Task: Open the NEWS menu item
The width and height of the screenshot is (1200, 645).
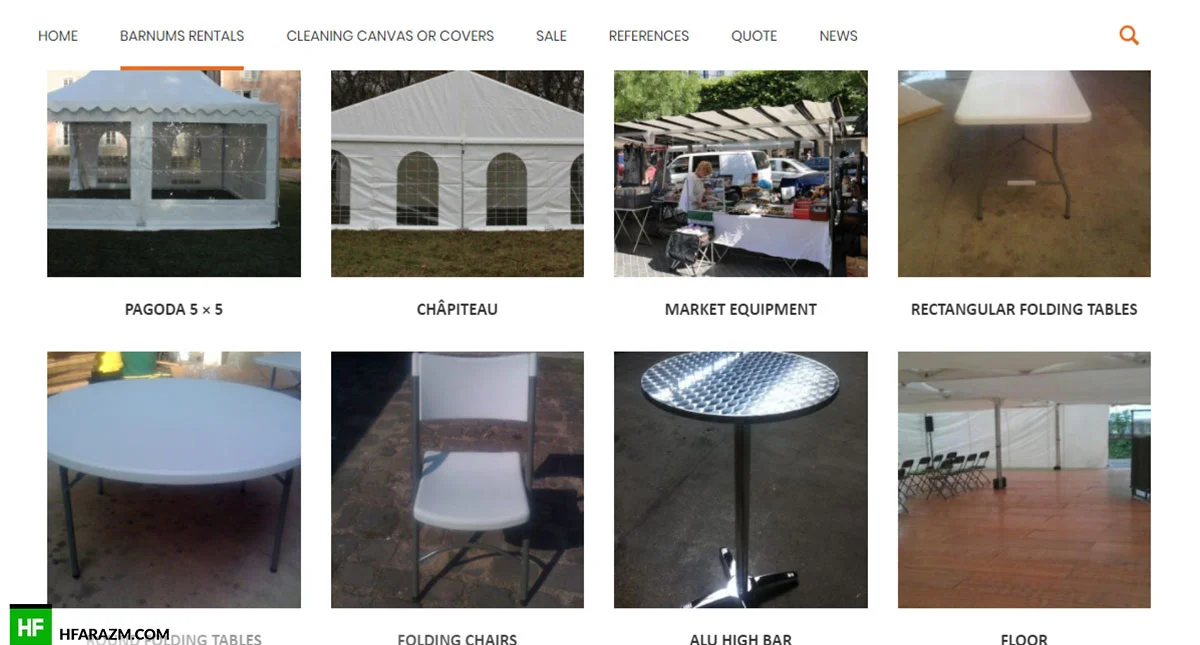Action: 838,36
